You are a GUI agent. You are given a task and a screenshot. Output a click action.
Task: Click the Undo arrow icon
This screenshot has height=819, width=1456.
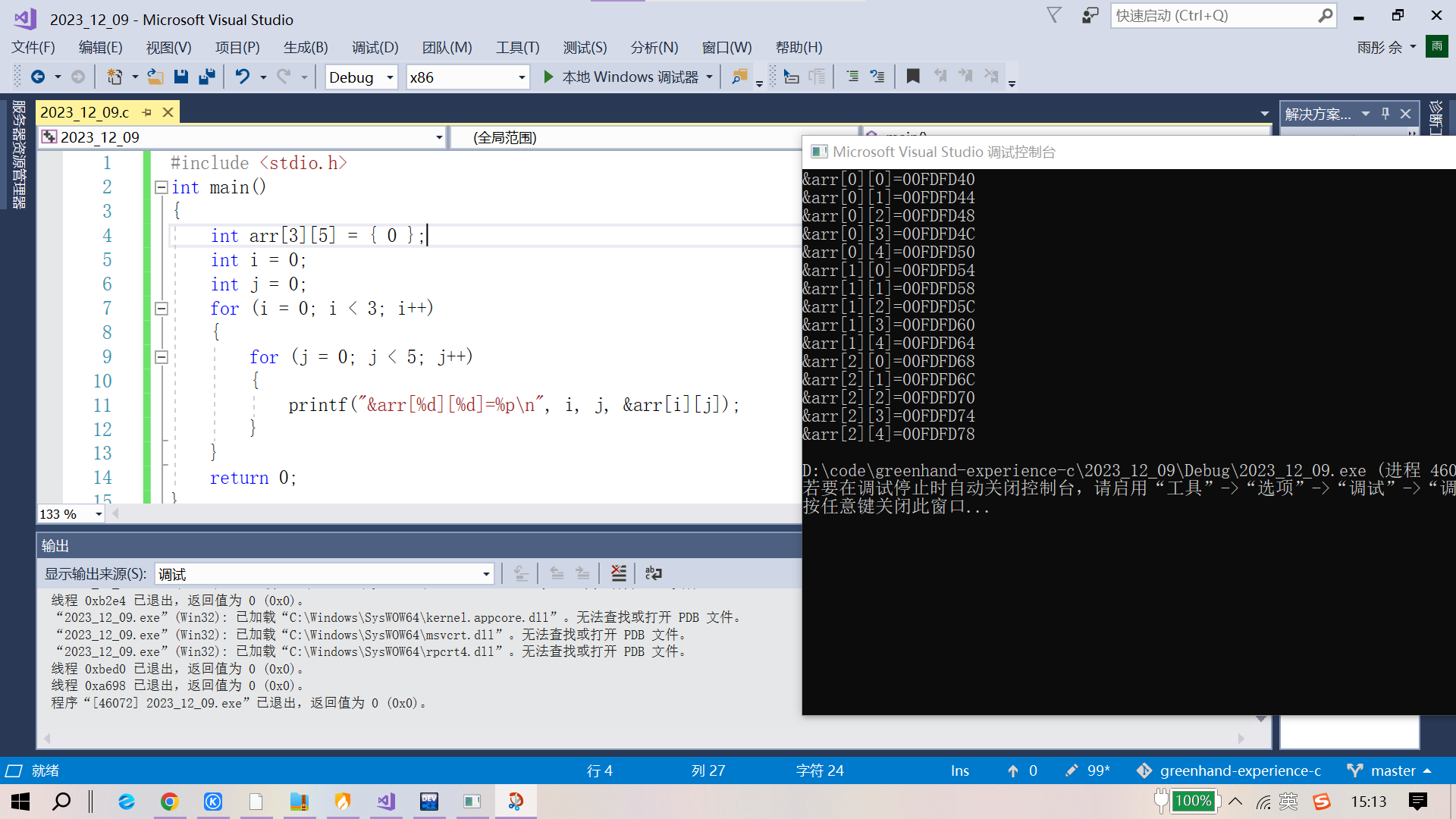point(242,77)
